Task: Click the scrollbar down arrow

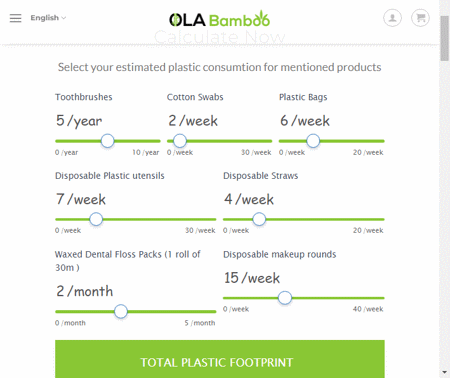Action: coord(444,372)
